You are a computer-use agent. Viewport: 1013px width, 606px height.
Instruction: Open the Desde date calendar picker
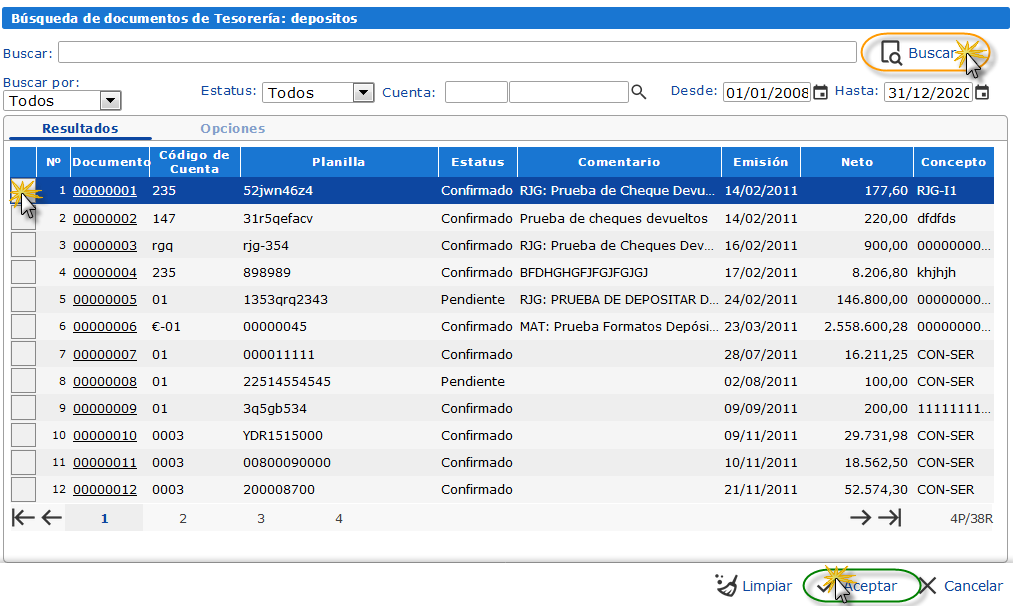tap(820, 92)
